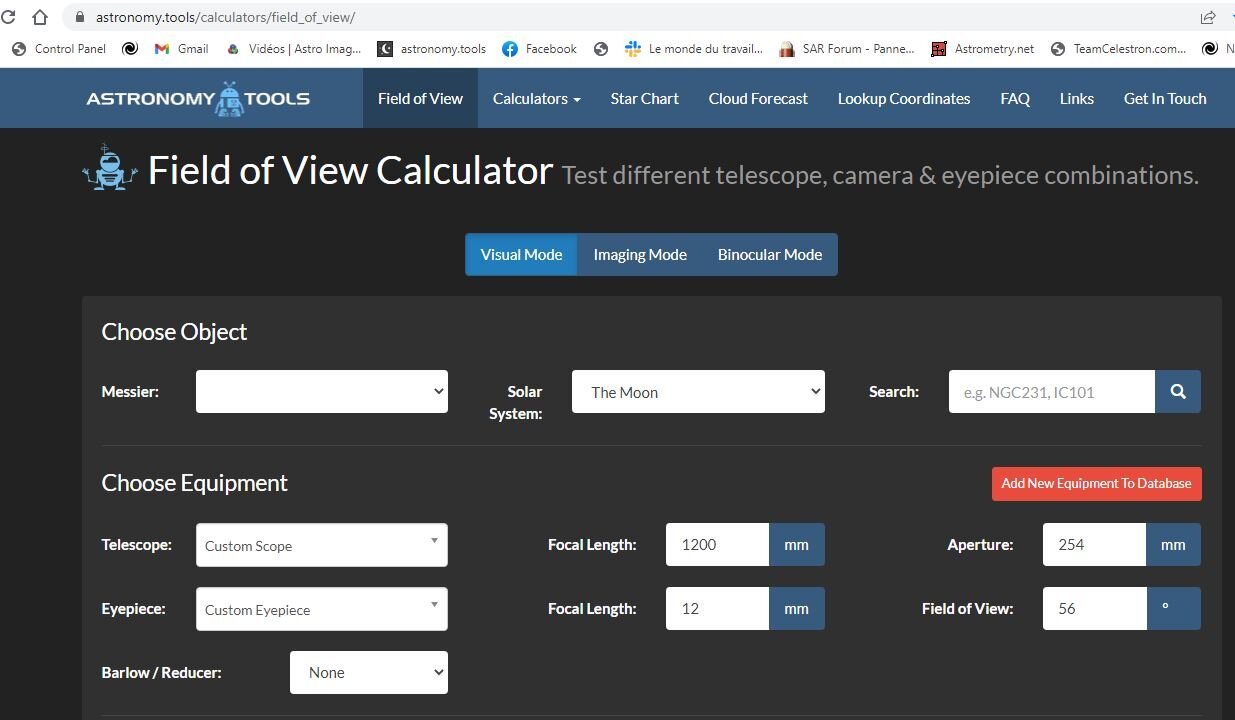Open the Vidéos Astro Imag bookmark
The height and width of the screenshot is (720, 1235).
(x=294, y=48)
